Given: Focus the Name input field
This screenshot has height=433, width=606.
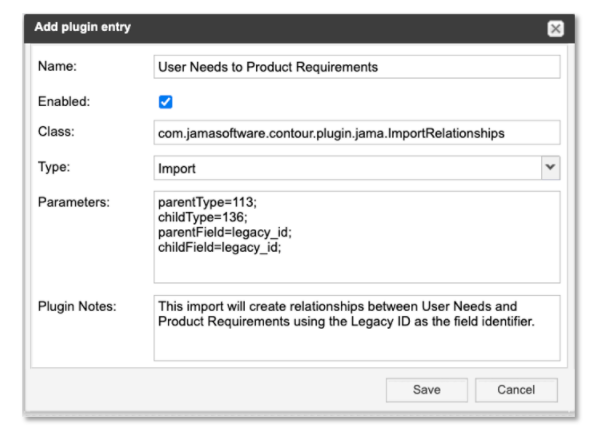Looking at the screenshot, I should point(357,67).
